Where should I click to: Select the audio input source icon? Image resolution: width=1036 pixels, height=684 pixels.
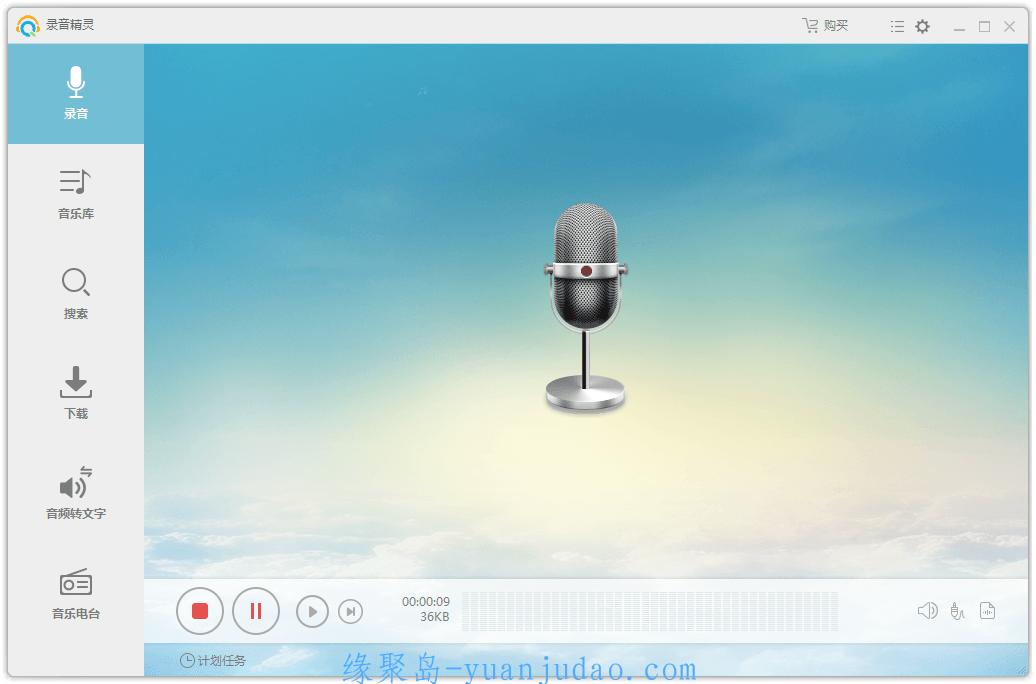957,611
